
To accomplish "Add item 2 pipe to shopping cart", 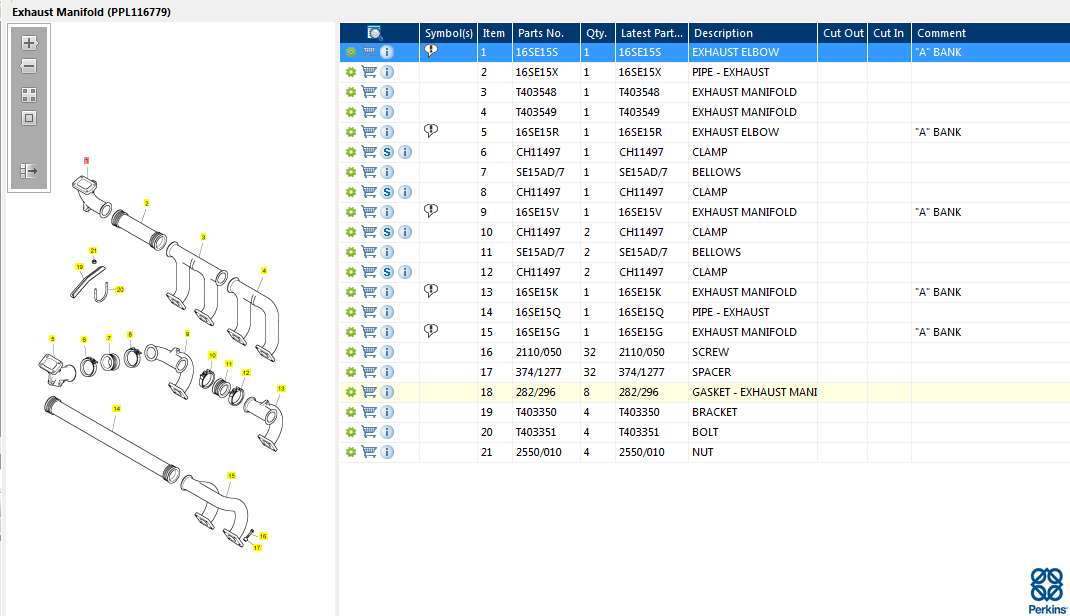I will 369,72.
